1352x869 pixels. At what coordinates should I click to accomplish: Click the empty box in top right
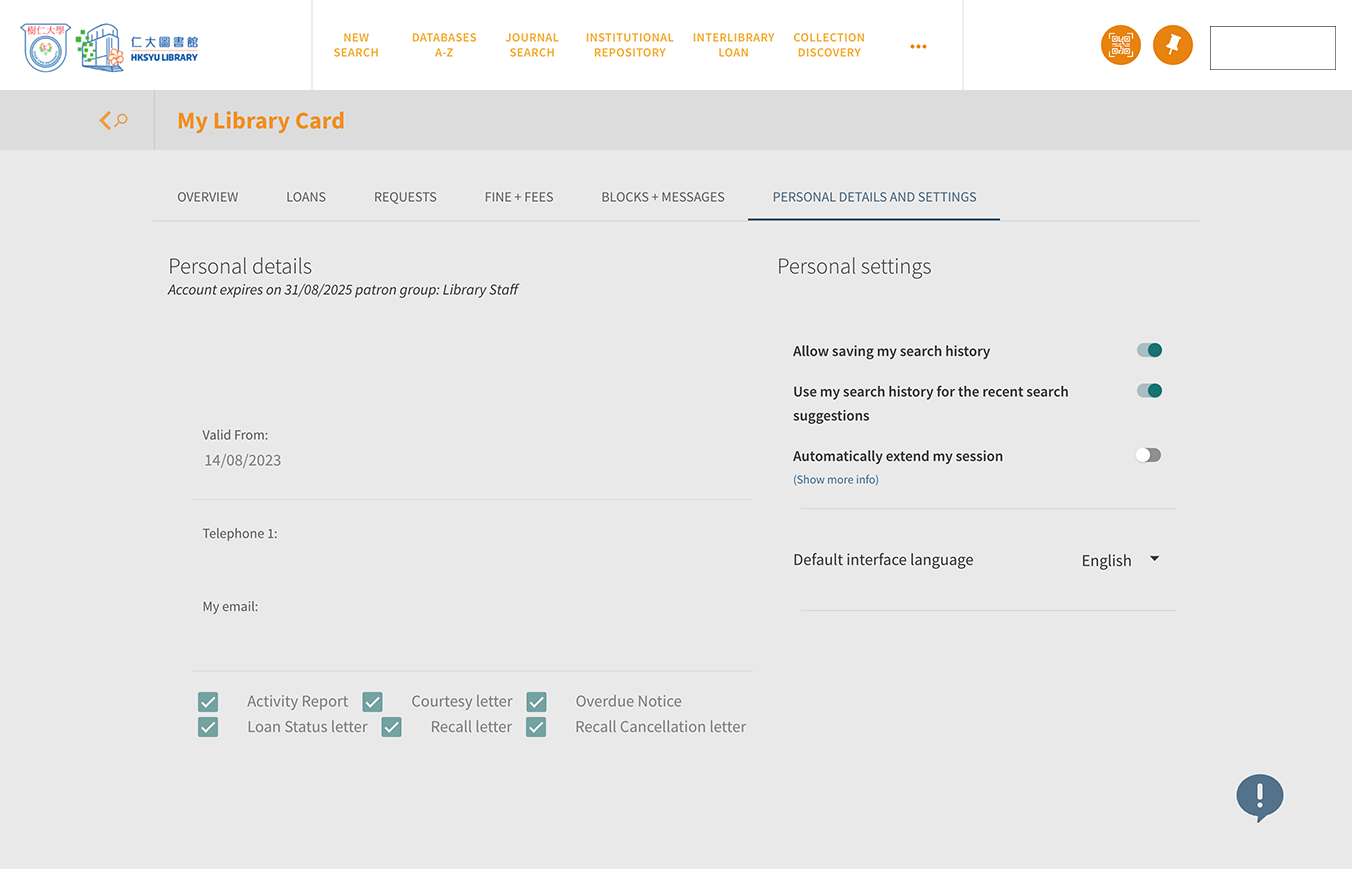pyautogui.click(x=1272, y=48)
